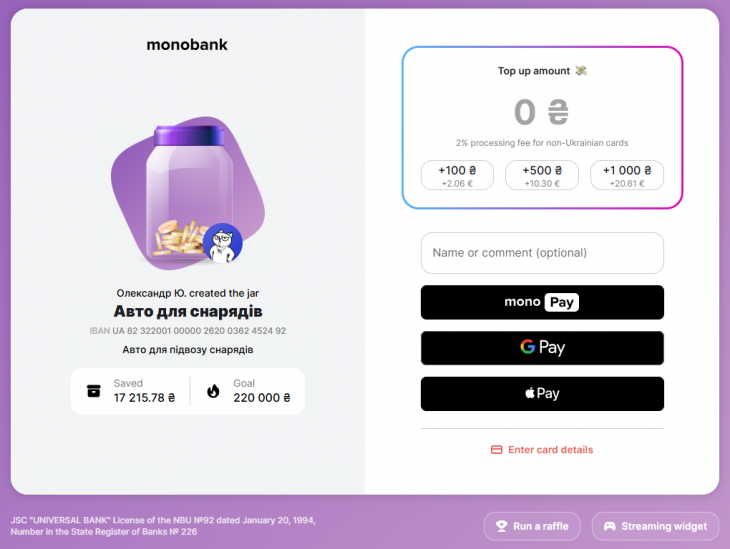This screenshot has height=549, width=730.
Task: Click the 0 ₴ amount field
Action: [x=541, y=111]
